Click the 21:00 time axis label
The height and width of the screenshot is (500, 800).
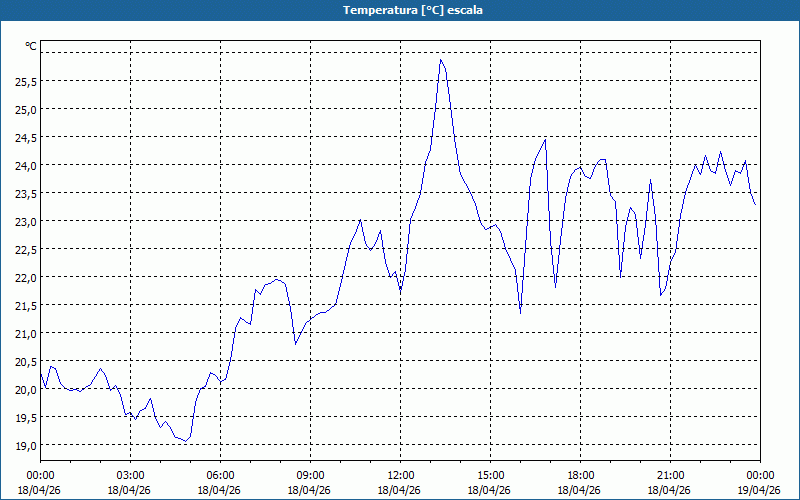coord(671,475)
